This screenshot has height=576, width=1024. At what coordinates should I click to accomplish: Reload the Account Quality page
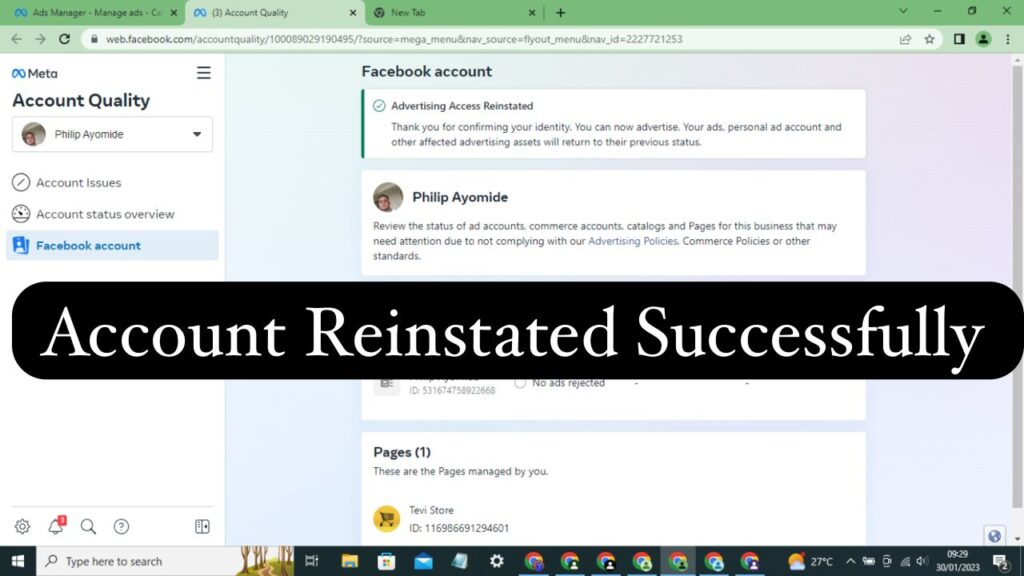(x=65, y=39)
